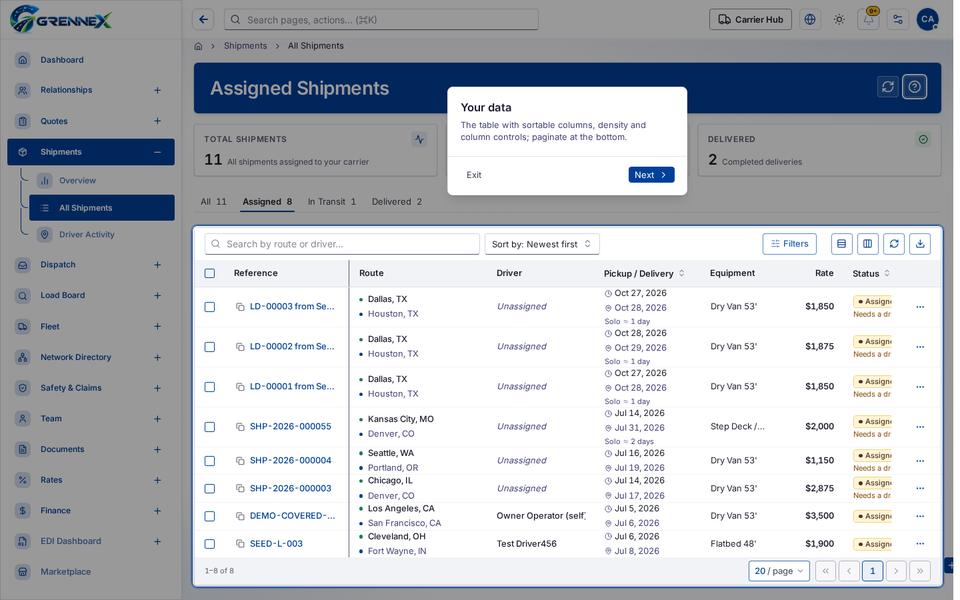Focus the Search pages, actions field
Image resolution: width=960 pixels, height=600 pixels.
coord(381,20)
